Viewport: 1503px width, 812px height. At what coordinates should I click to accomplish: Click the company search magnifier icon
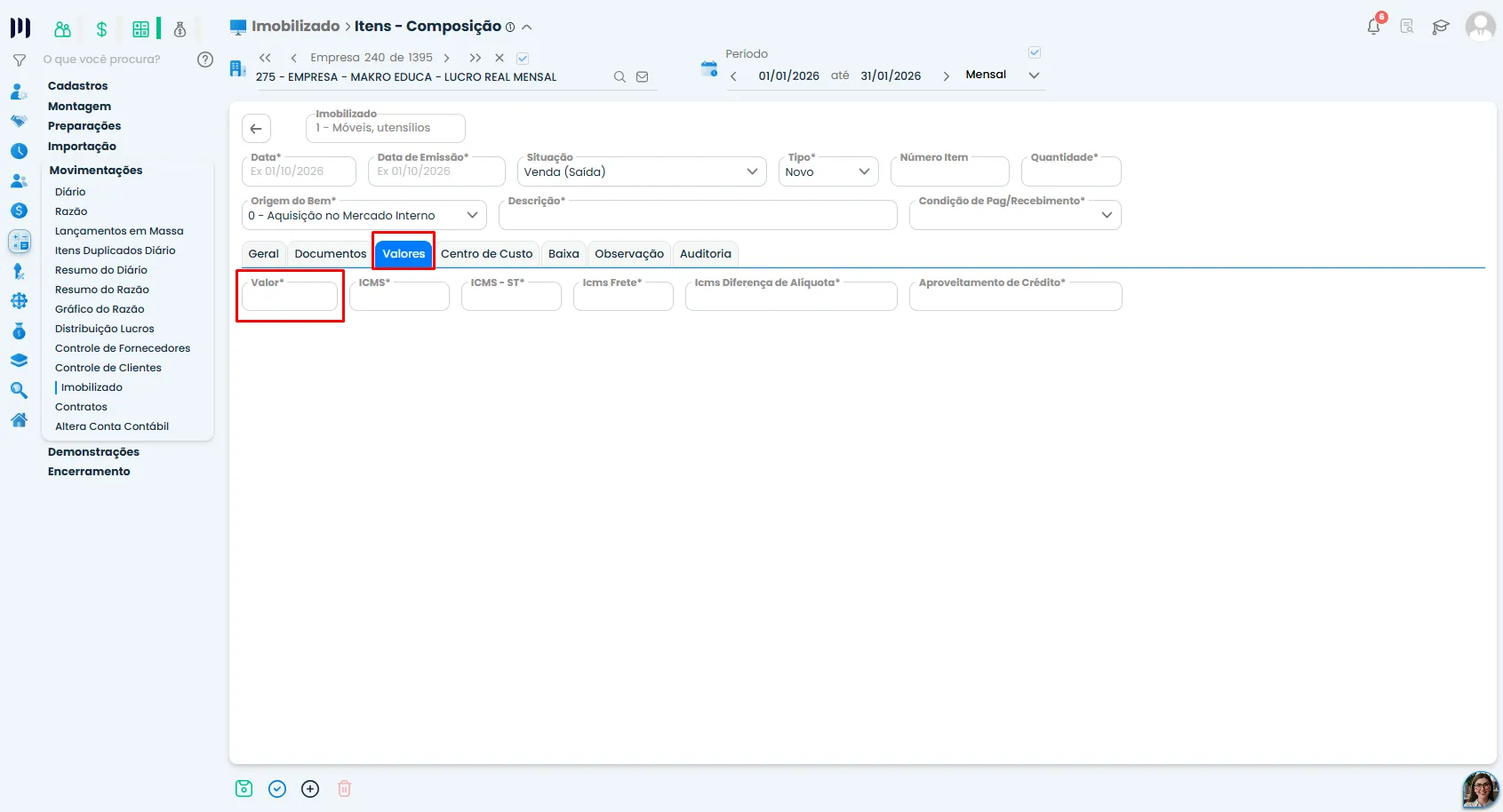(x=620, y=77)
